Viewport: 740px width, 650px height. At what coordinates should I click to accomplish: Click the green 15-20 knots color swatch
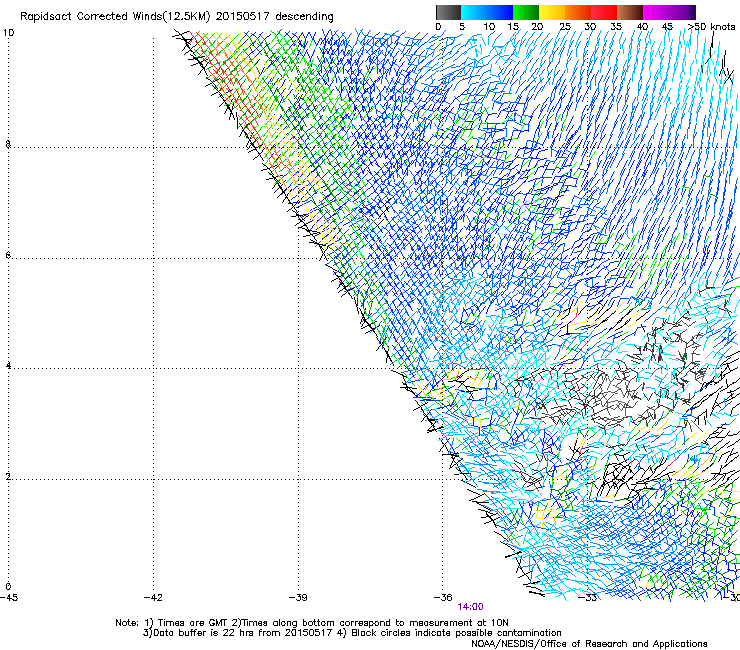526,12
